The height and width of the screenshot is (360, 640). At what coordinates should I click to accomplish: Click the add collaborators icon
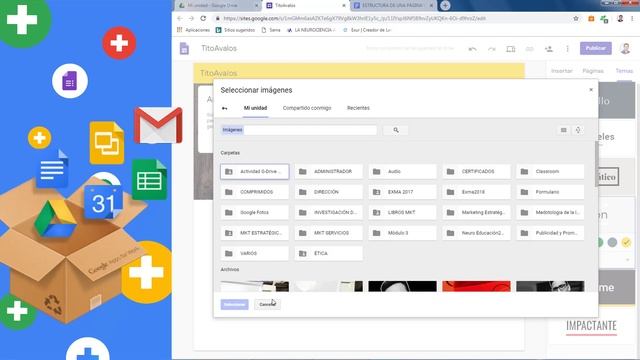tap(549, 49)
